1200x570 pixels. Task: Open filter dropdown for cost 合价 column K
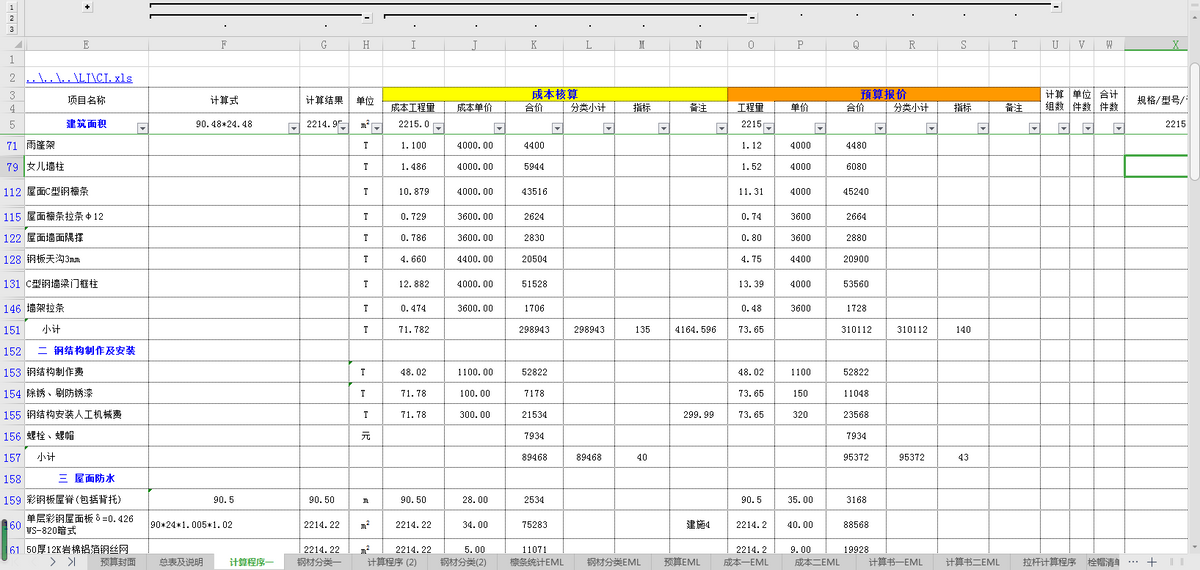click(556, 127)
